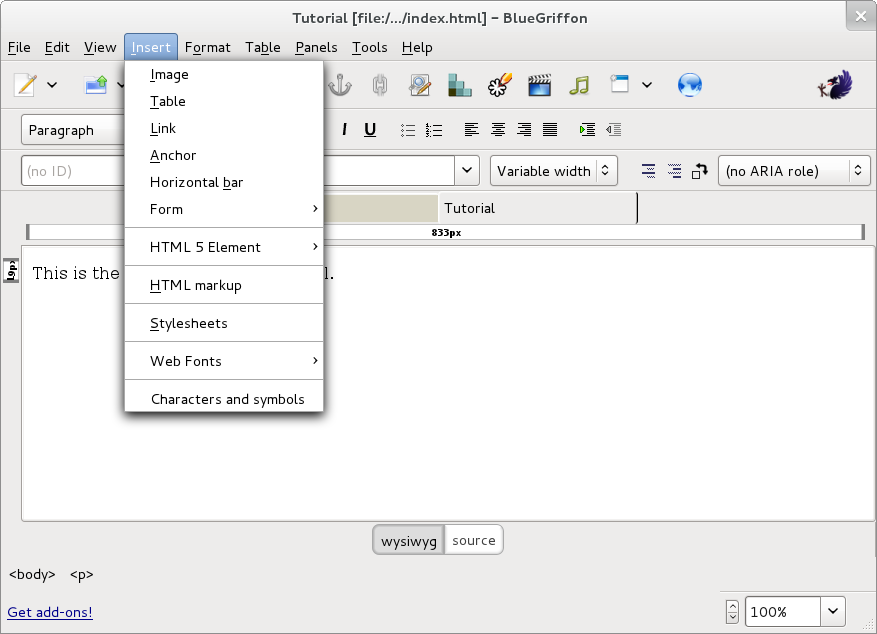This screenshot has height=634, width=877.
Task: Toggle italic formatting
Action: [x=345, y=130]
